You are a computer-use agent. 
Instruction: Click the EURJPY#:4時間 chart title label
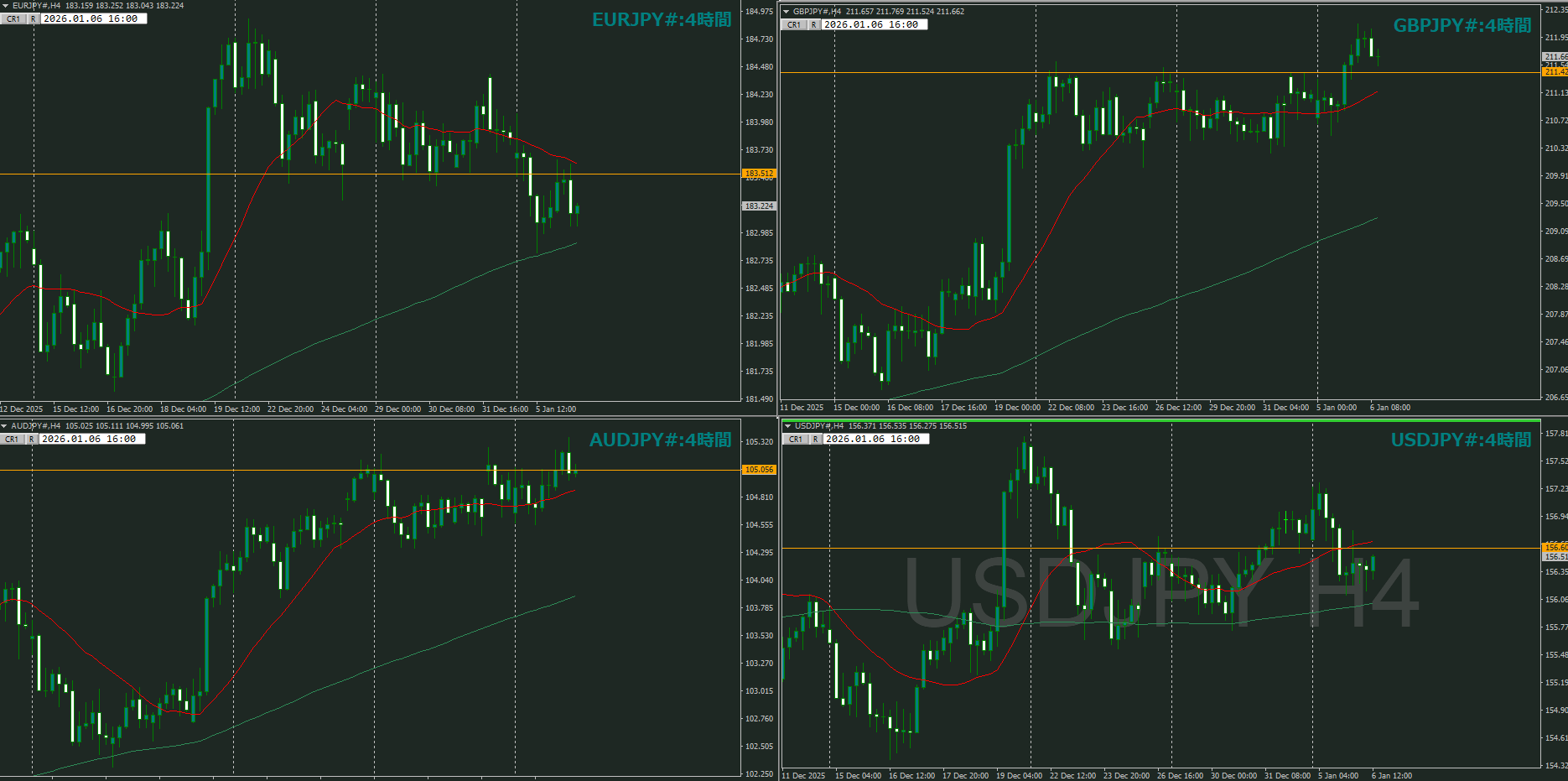point(662,20)
